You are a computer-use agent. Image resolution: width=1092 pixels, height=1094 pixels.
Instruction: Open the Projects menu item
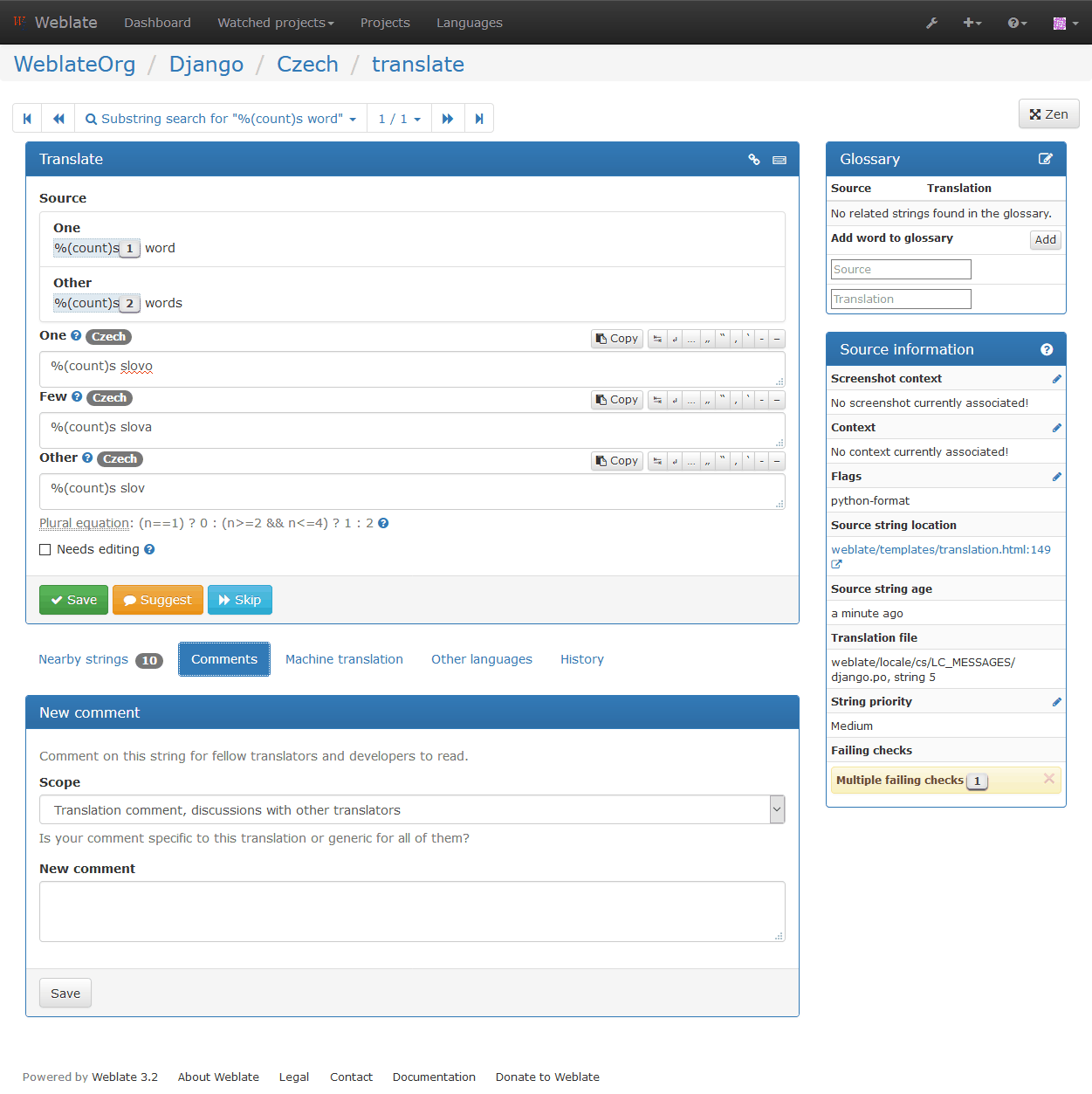[385, 23]
